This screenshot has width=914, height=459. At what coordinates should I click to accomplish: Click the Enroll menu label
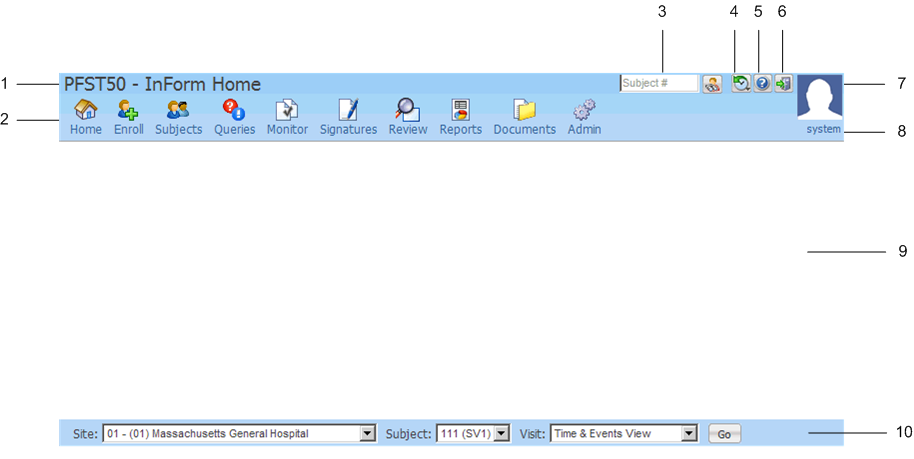pos(128,129)
